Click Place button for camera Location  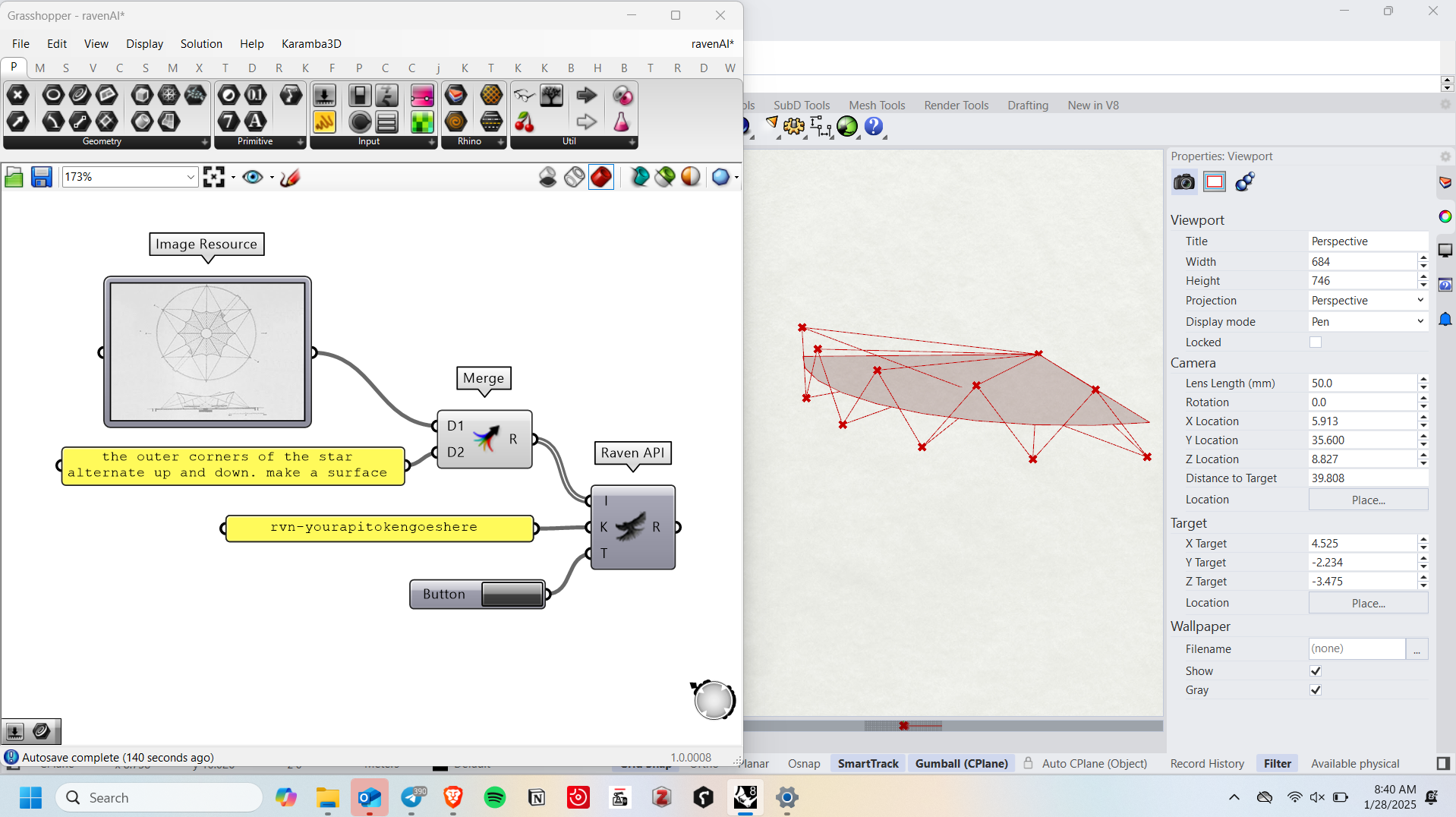tap(1368, 500)
